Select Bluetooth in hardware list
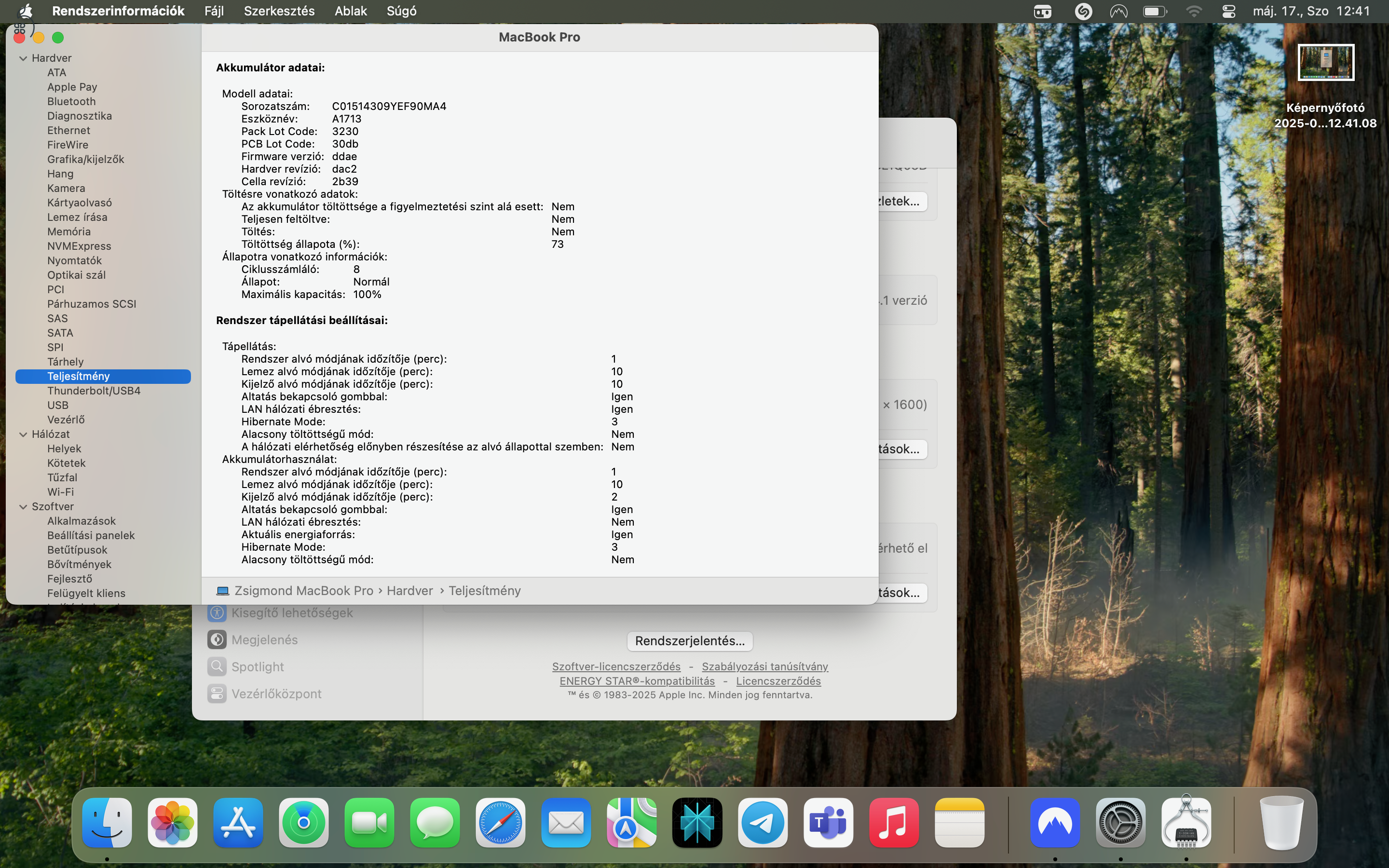Viewport: 1389px width, 868px height. coord(71,102)
